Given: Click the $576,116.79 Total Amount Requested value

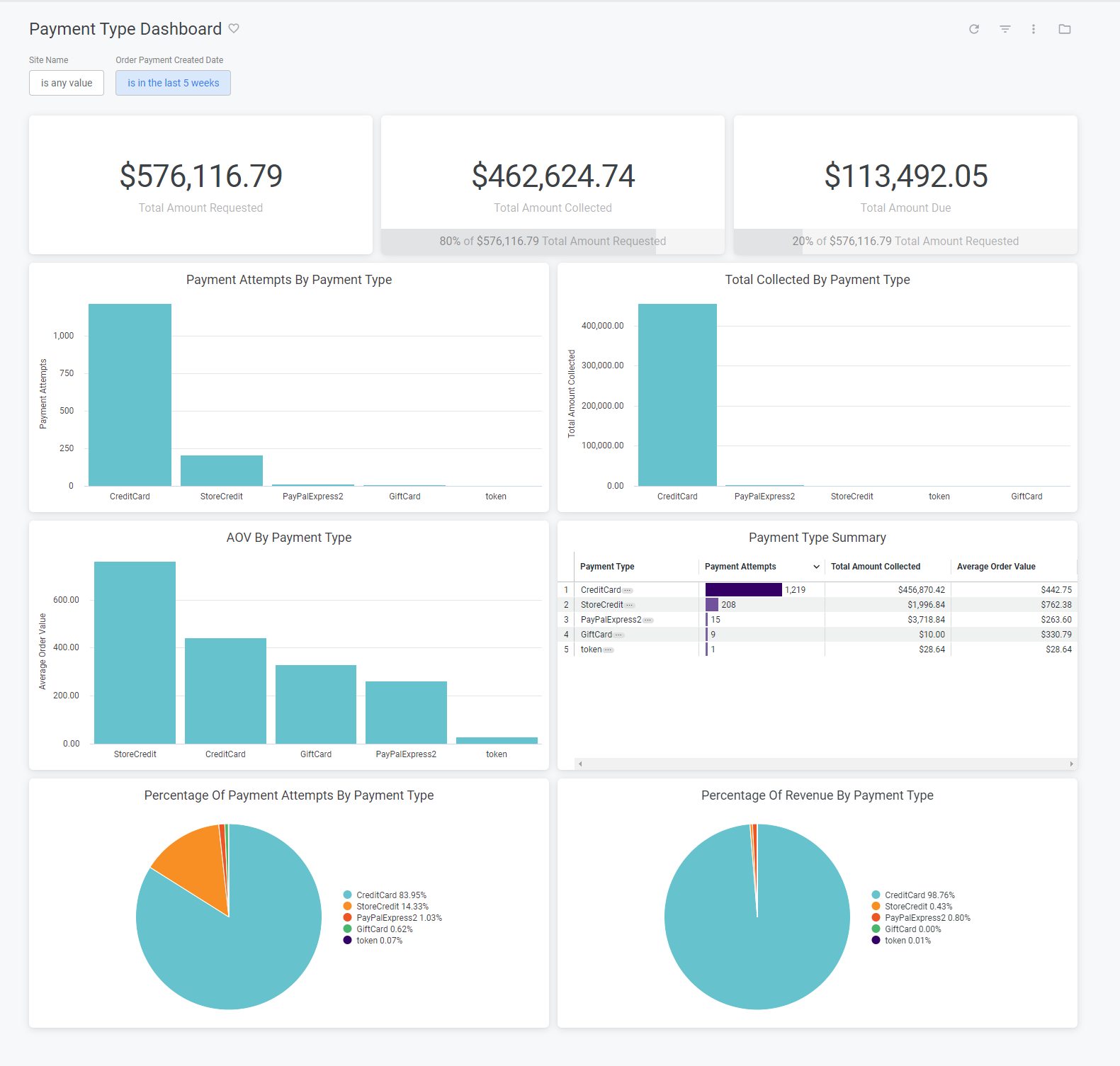Looking at the screenshot, I should pos(201,176).
